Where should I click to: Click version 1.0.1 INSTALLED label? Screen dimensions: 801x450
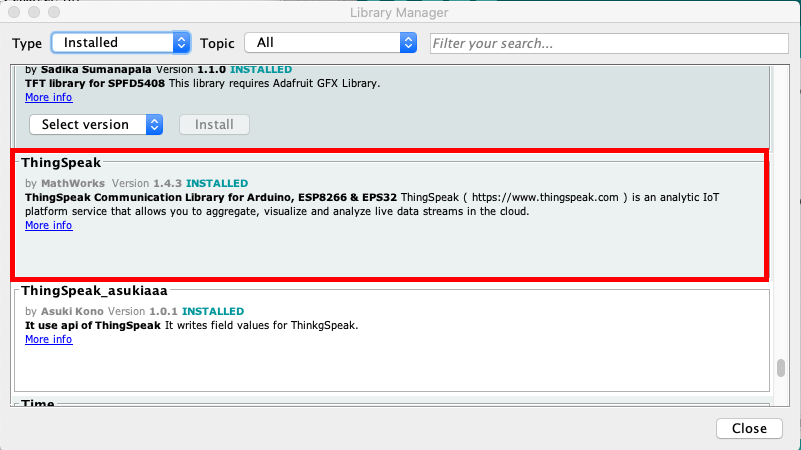click(x=197, y=311)
